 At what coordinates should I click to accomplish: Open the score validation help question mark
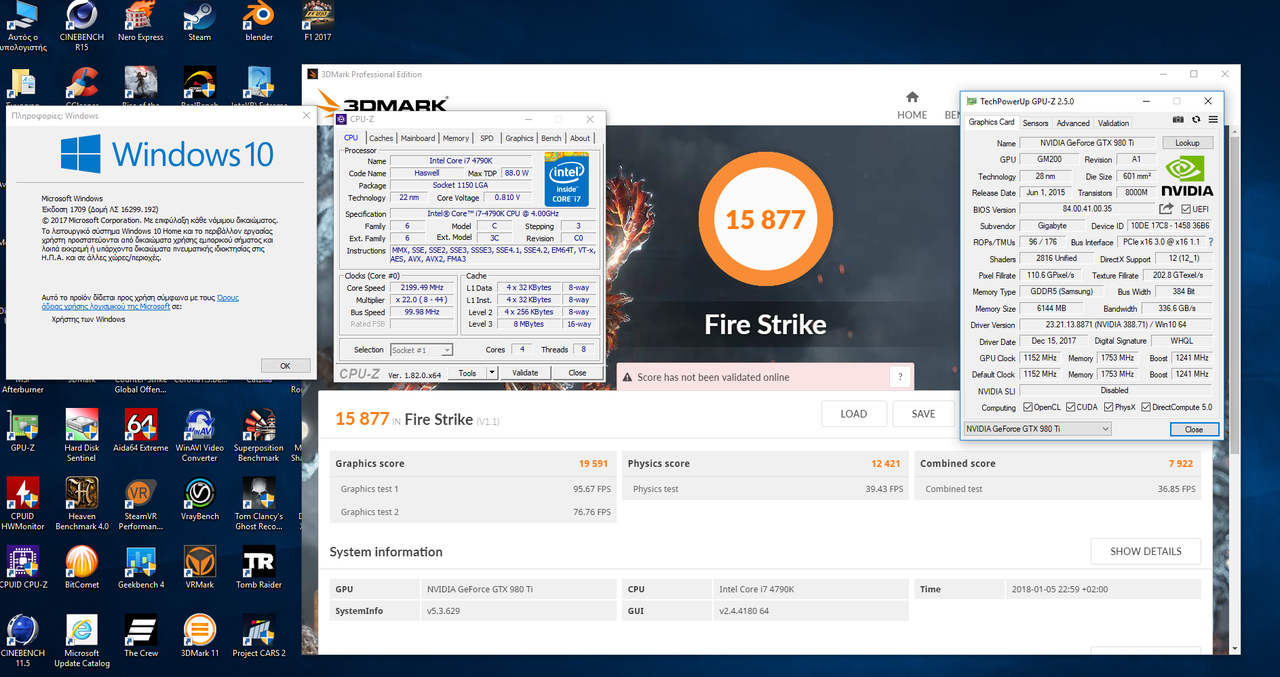(900, 377)
